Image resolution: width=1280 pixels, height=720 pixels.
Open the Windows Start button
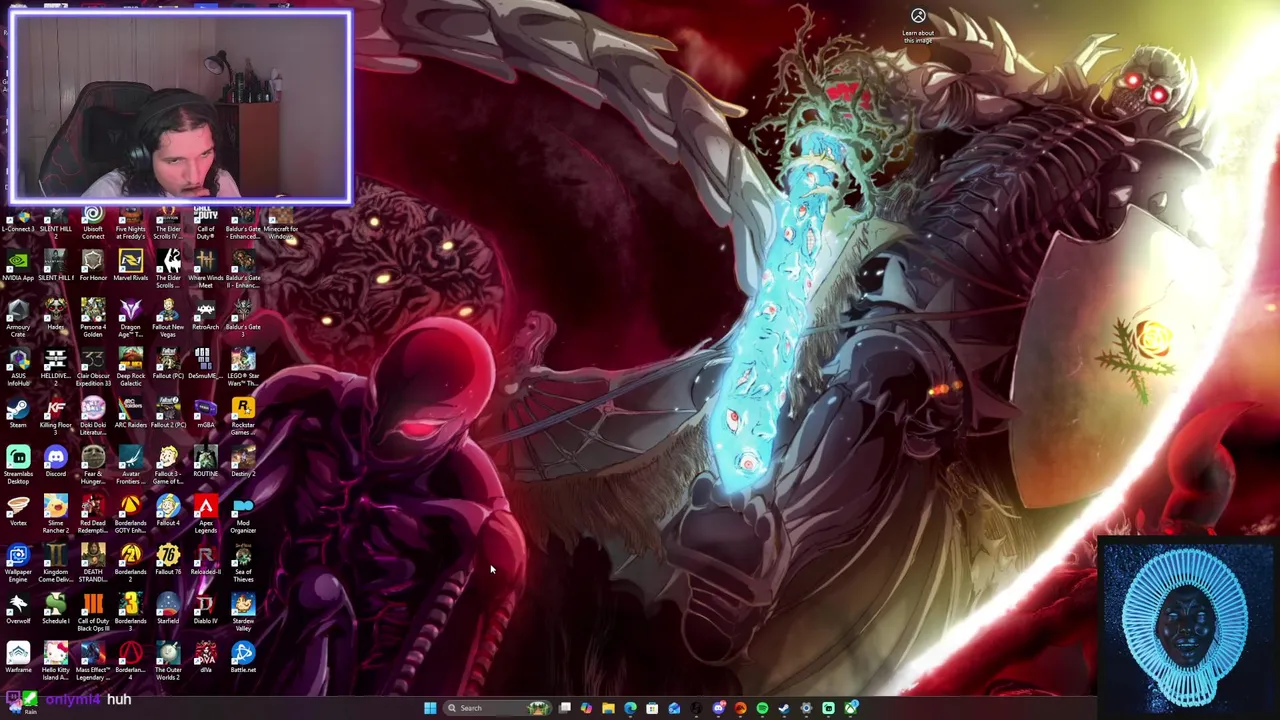pos(430,708)
